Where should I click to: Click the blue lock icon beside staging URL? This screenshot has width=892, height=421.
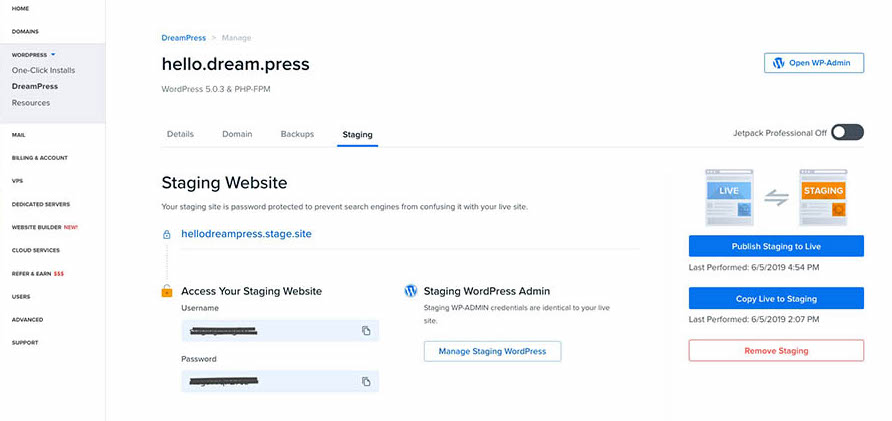point(167,234)
